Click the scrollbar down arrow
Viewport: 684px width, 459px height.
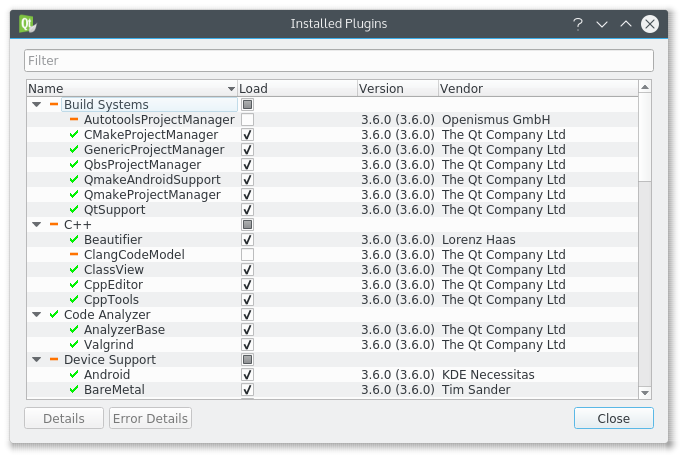pos(645,393)
